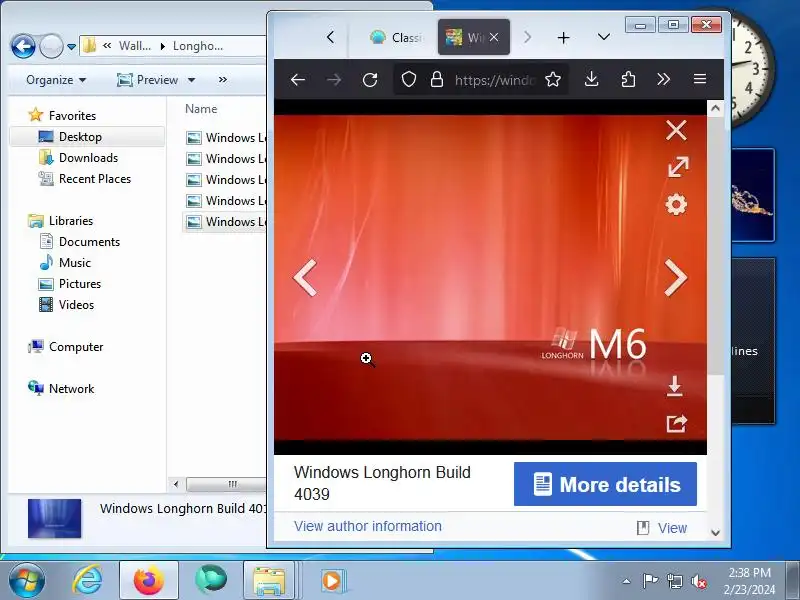Switch to the Classi... browser tab

pyautogui.click(x=396, y=37)
